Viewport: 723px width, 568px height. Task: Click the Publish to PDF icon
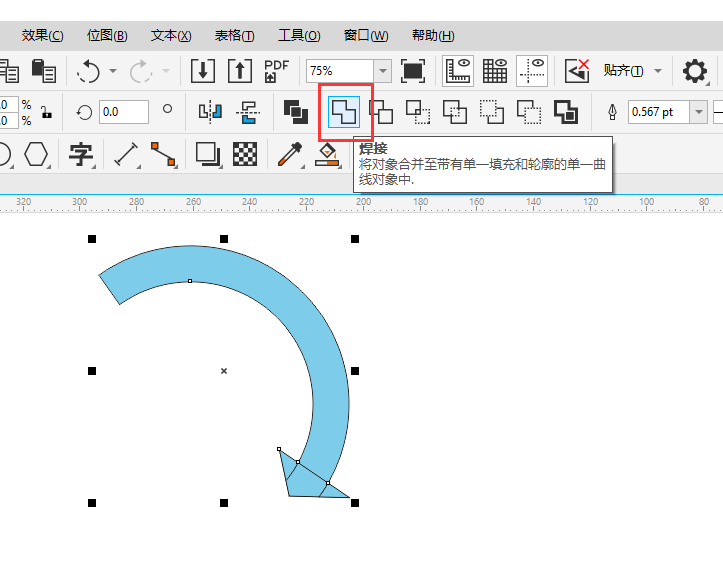276,71
